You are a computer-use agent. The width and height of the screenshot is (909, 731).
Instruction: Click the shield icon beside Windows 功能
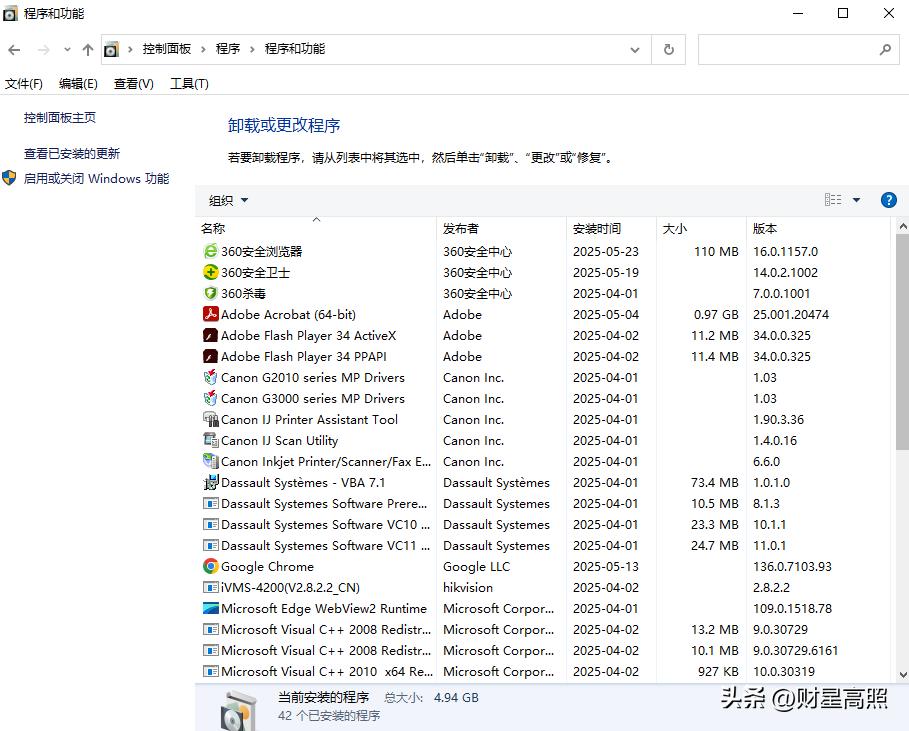[9, 178]
